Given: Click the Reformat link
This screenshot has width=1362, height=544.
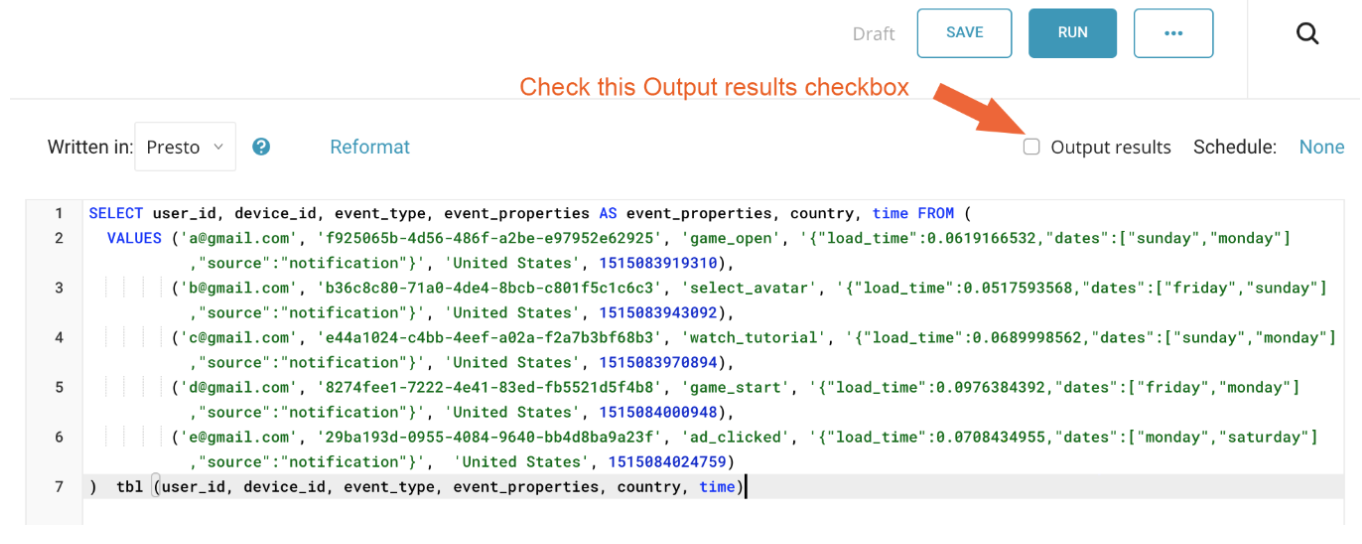Looking at the screenshot, I should 370,147.
